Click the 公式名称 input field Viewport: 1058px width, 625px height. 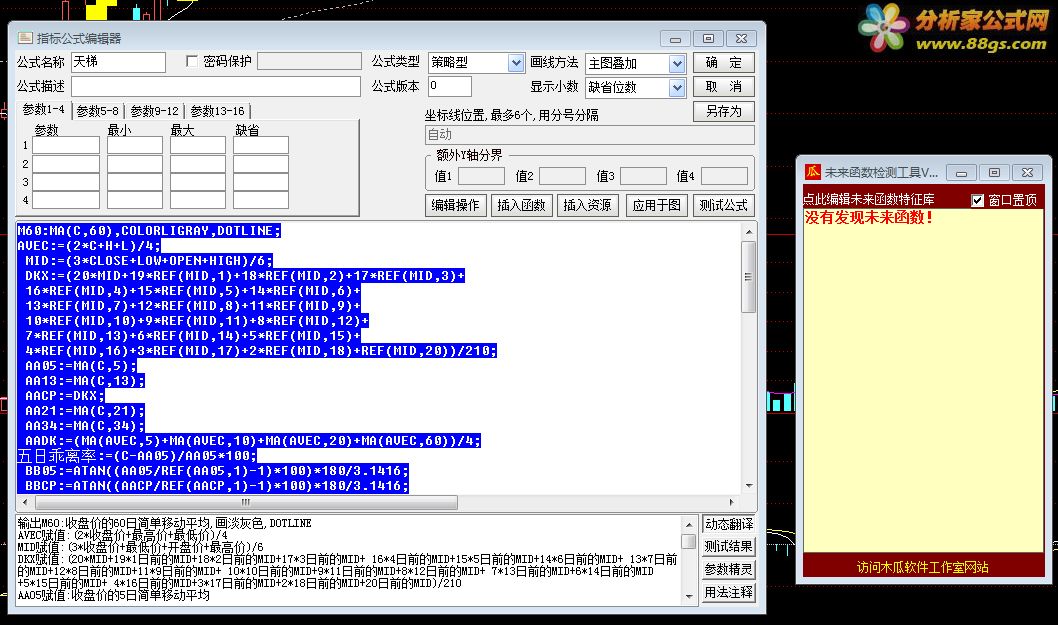[x=118, y=62]
